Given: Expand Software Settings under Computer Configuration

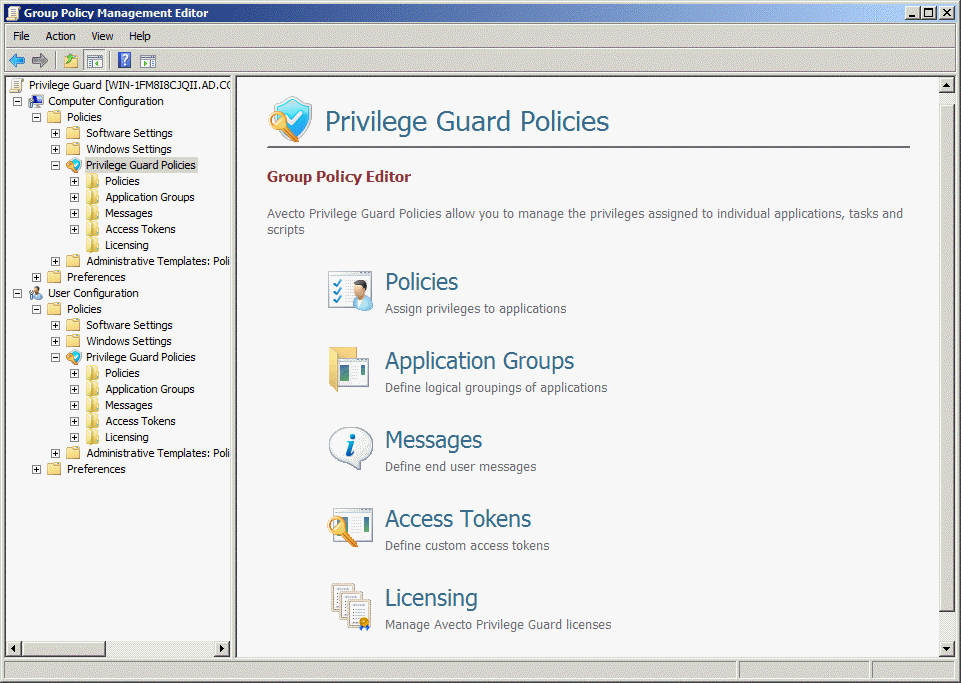Looking at the screenshot, I should click(x=56, y=133).
